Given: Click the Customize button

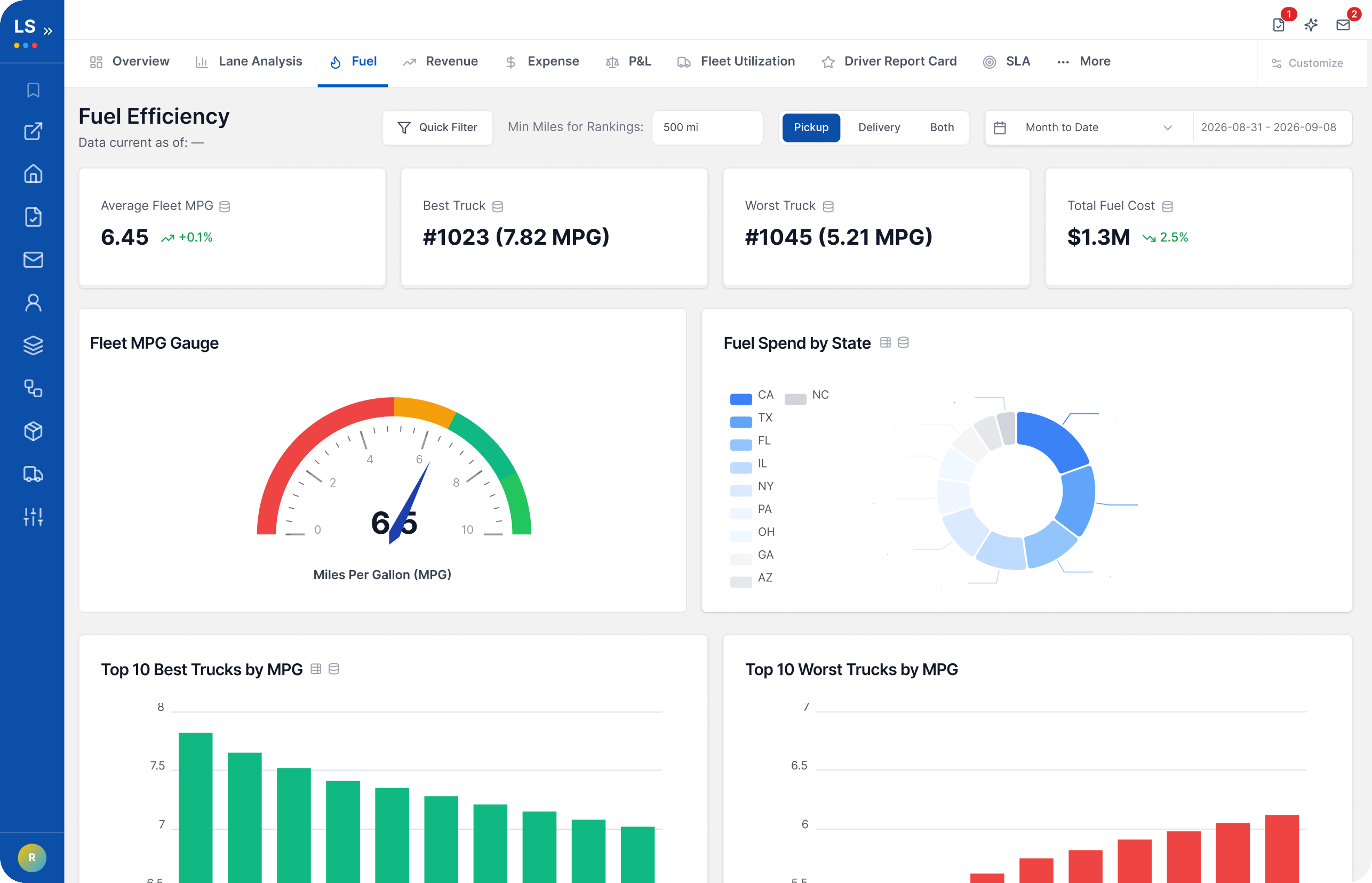Looking at the screenshot, I should tap(1307, 63).
